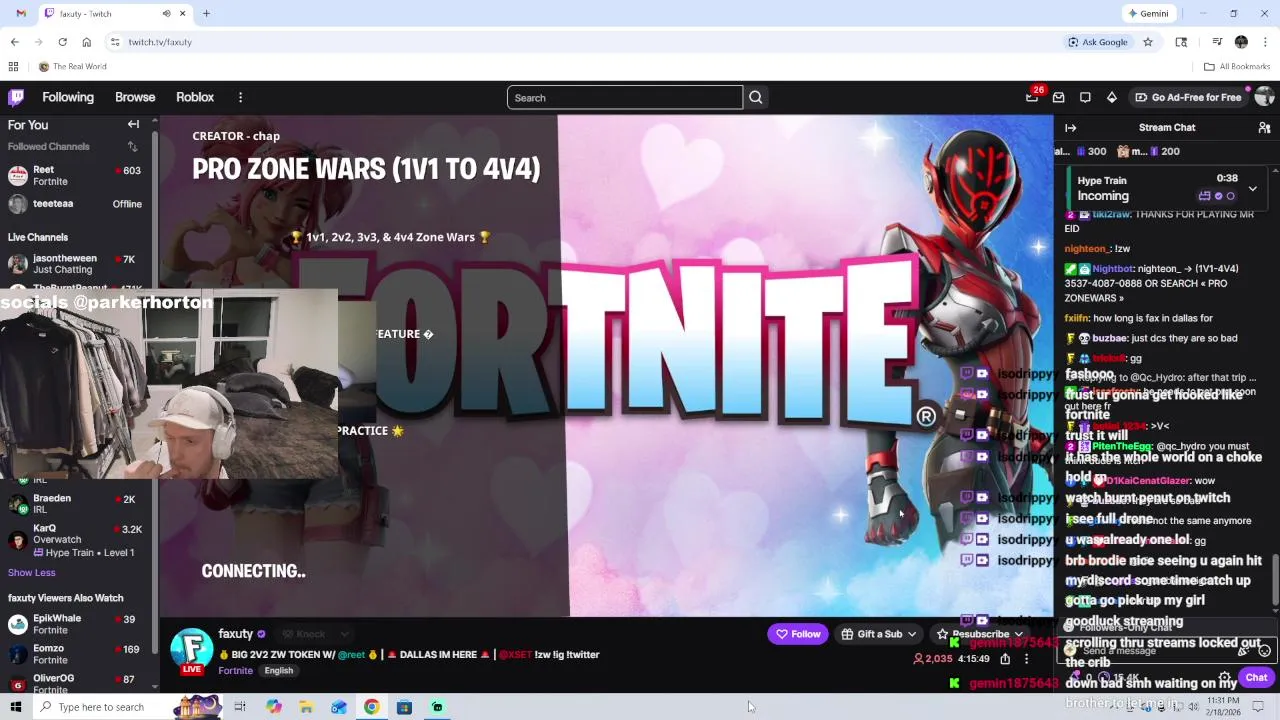Open the Get Bits diamond icon
This screenshot has height=720, width=1280.
pos(1111,97)
